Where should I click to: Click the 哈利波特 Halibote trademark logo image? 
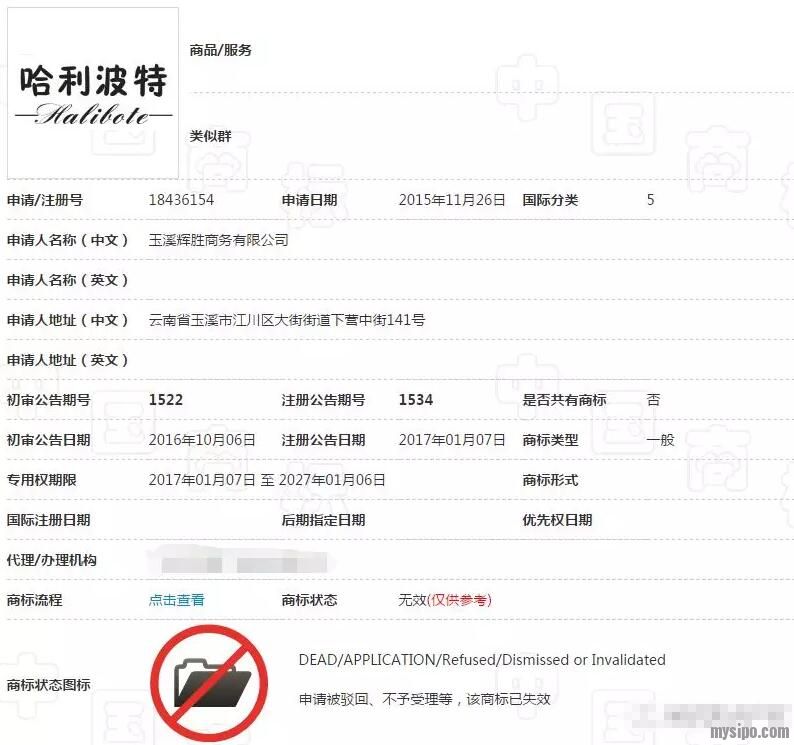93,93
